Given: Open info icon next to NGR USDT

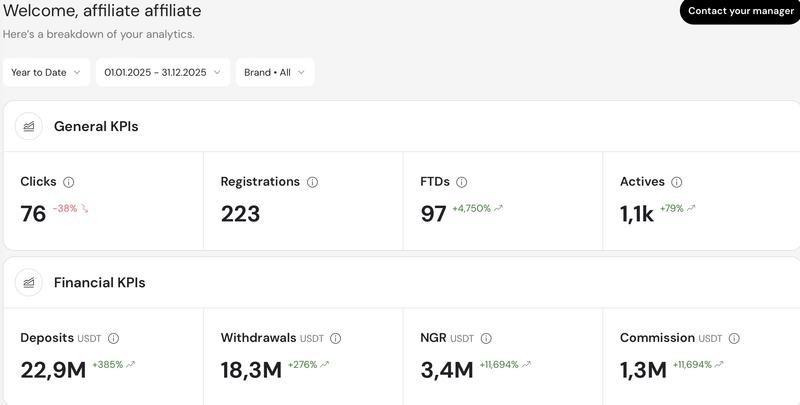Looking at the screenshot, I should (486, 338).
